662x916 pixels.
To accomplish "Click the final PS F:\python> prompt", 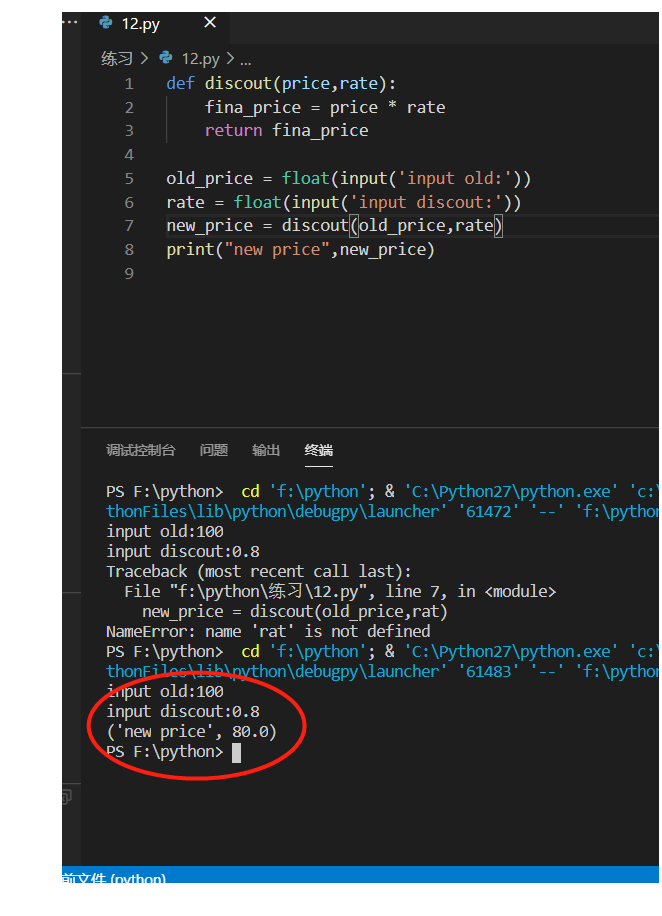I will click(x=165, y=751).
